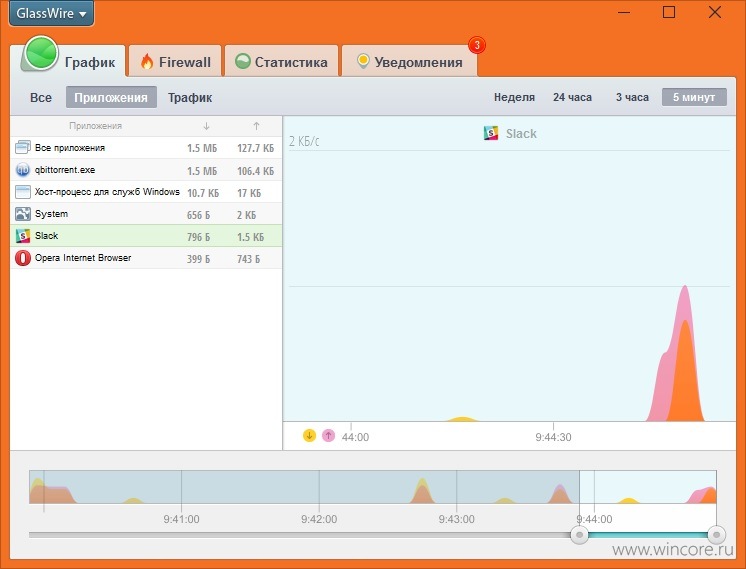Click the 9:44:30 graph time label
Screen dimensions: 746x569
tap(553, 437)
